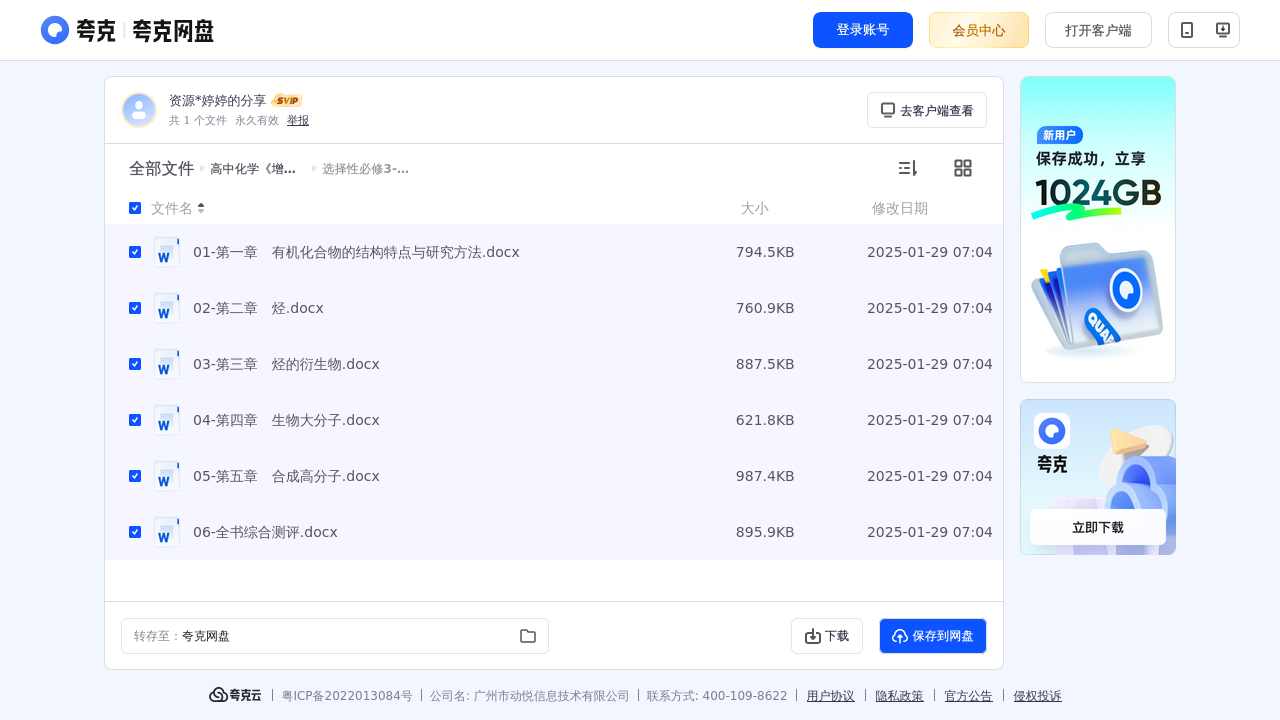Viewport: 1280px width, 720px height.
Task: Click Word icon of 02-第二章 file
Action: click(167, 308)
